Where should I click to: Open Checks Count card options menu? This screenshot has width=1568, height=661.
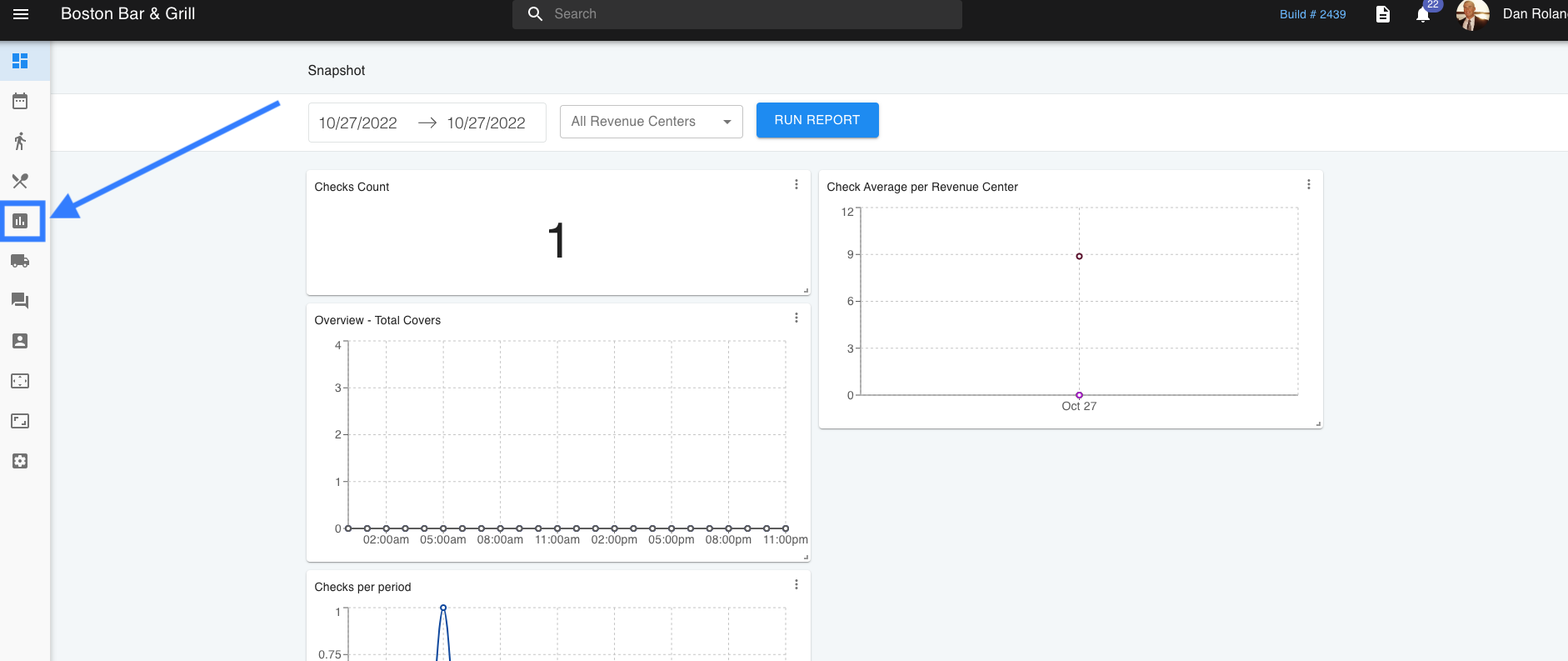(796, 184)
